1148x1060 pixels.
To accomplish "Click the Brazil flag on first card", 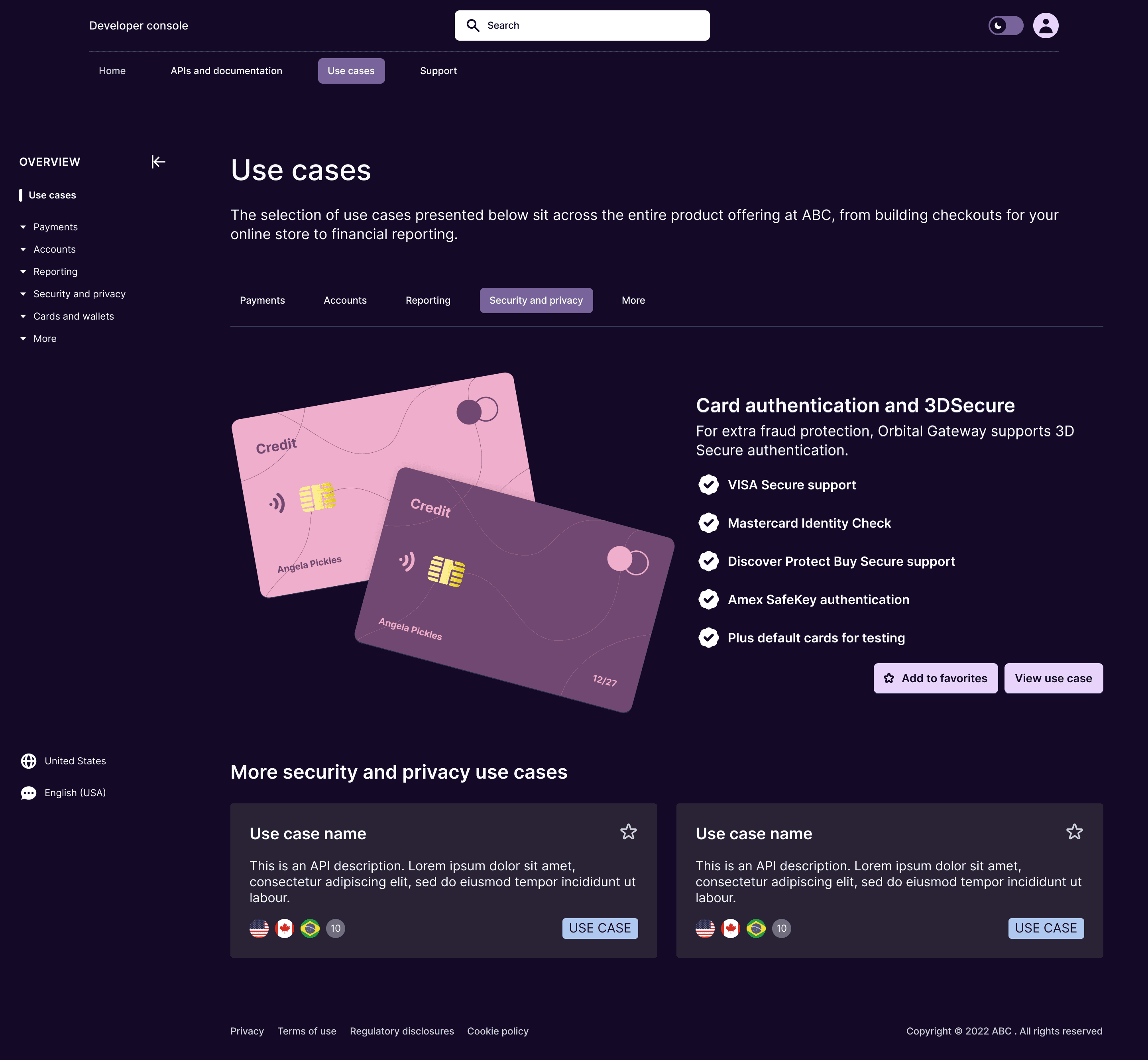I will [310, 928].
